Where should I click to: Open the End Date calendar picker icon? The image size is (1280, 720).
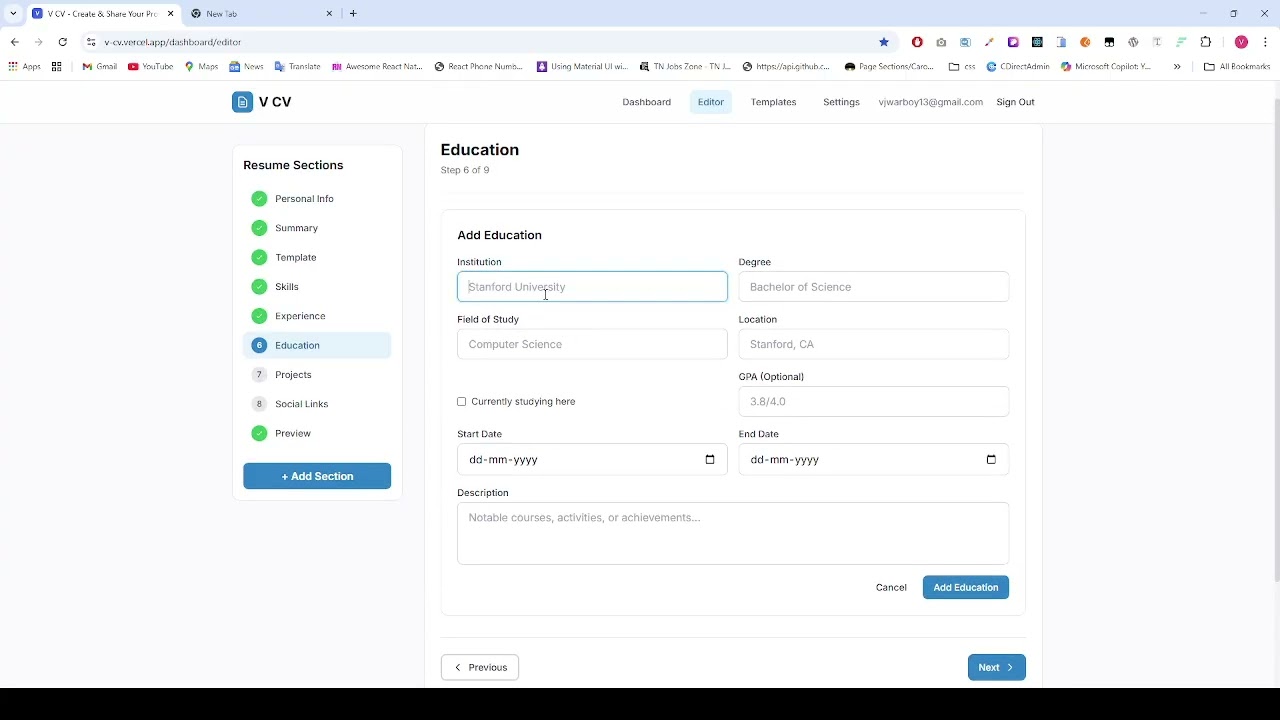click(x=991, y=460)
